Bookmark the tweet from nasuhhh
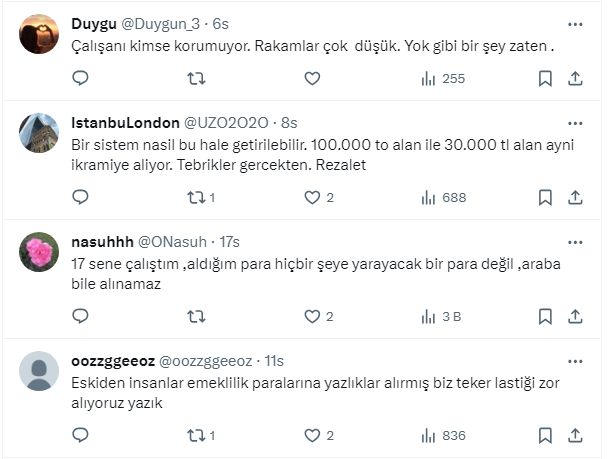The image size is (609, 459). (x=545, y=316)
